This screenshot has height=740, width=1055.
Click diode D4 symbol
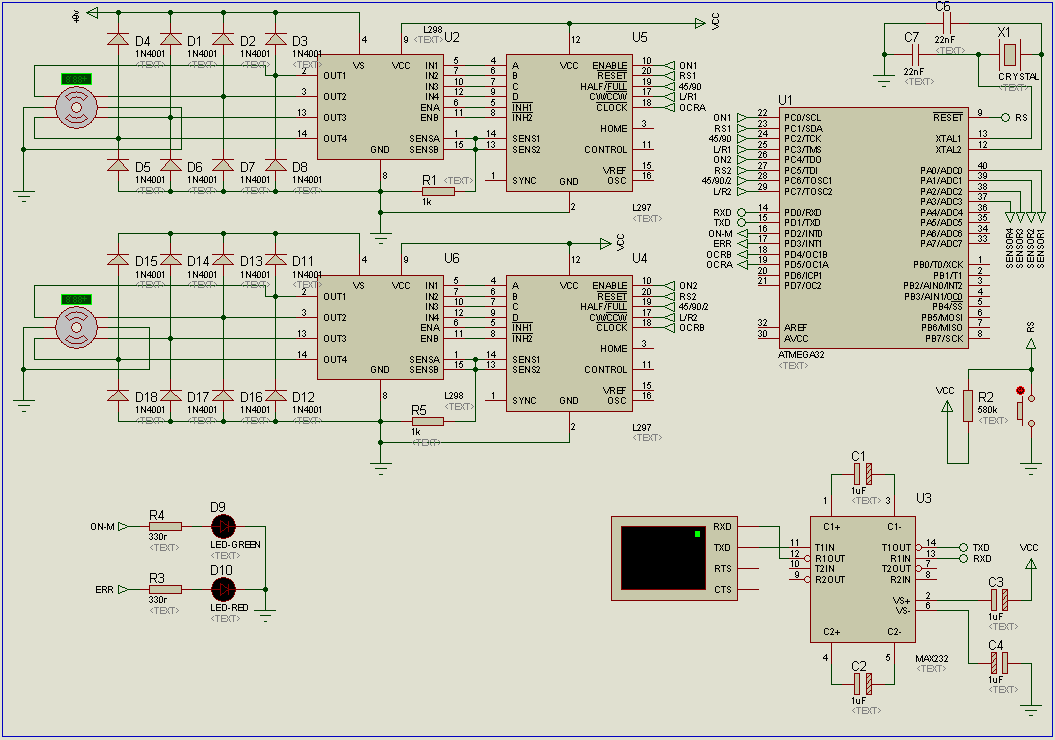click(118, 39)
